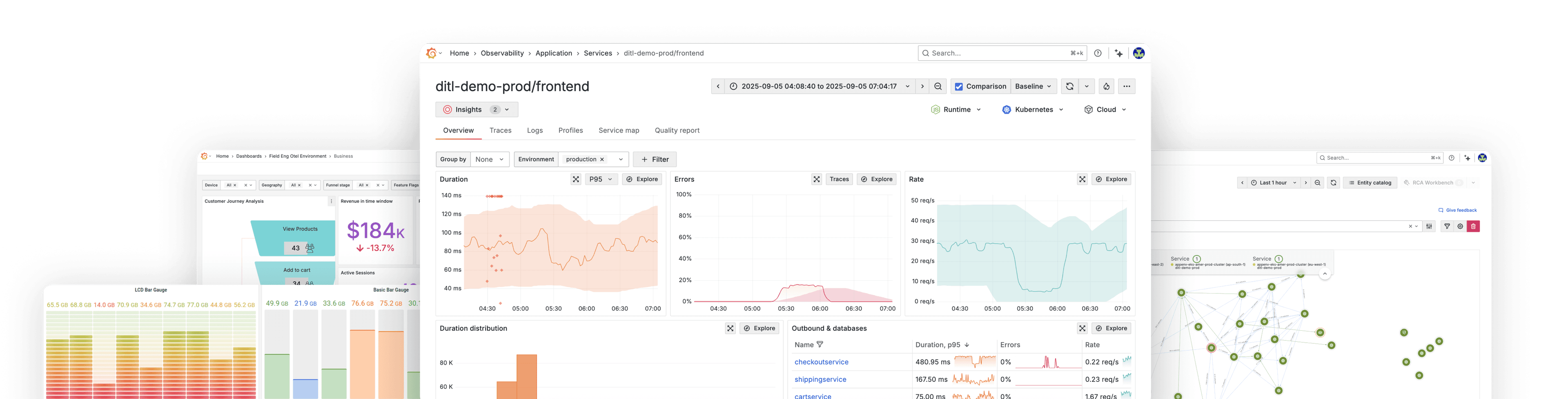Click the zoom out time range icon
Screen dimensions: 1568x399
point(938,87)
